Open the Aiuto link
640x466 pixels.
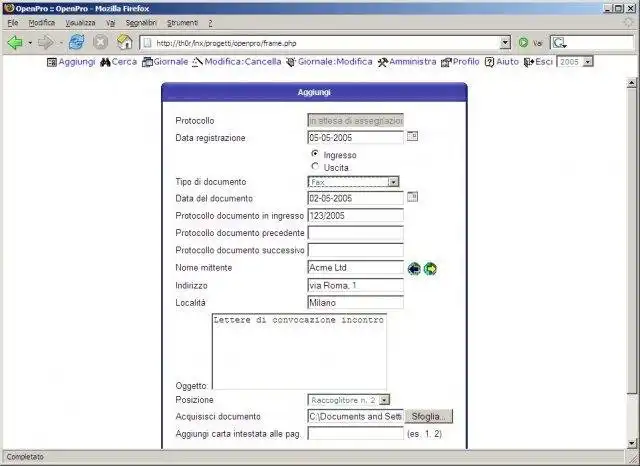tap(507, 62)
